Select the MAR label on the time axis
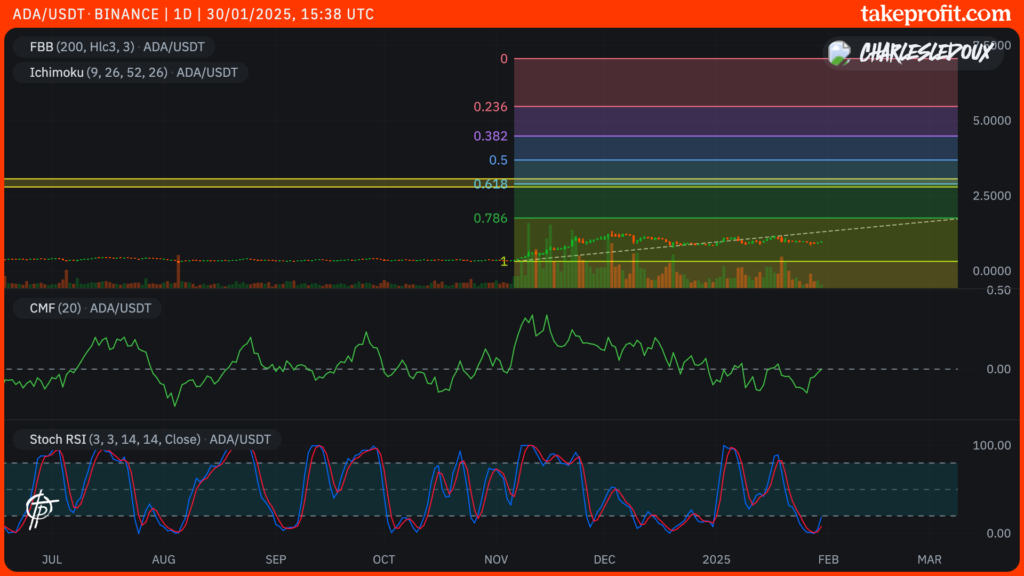The height and width of the screenshot is (576, 1024). 929,560
